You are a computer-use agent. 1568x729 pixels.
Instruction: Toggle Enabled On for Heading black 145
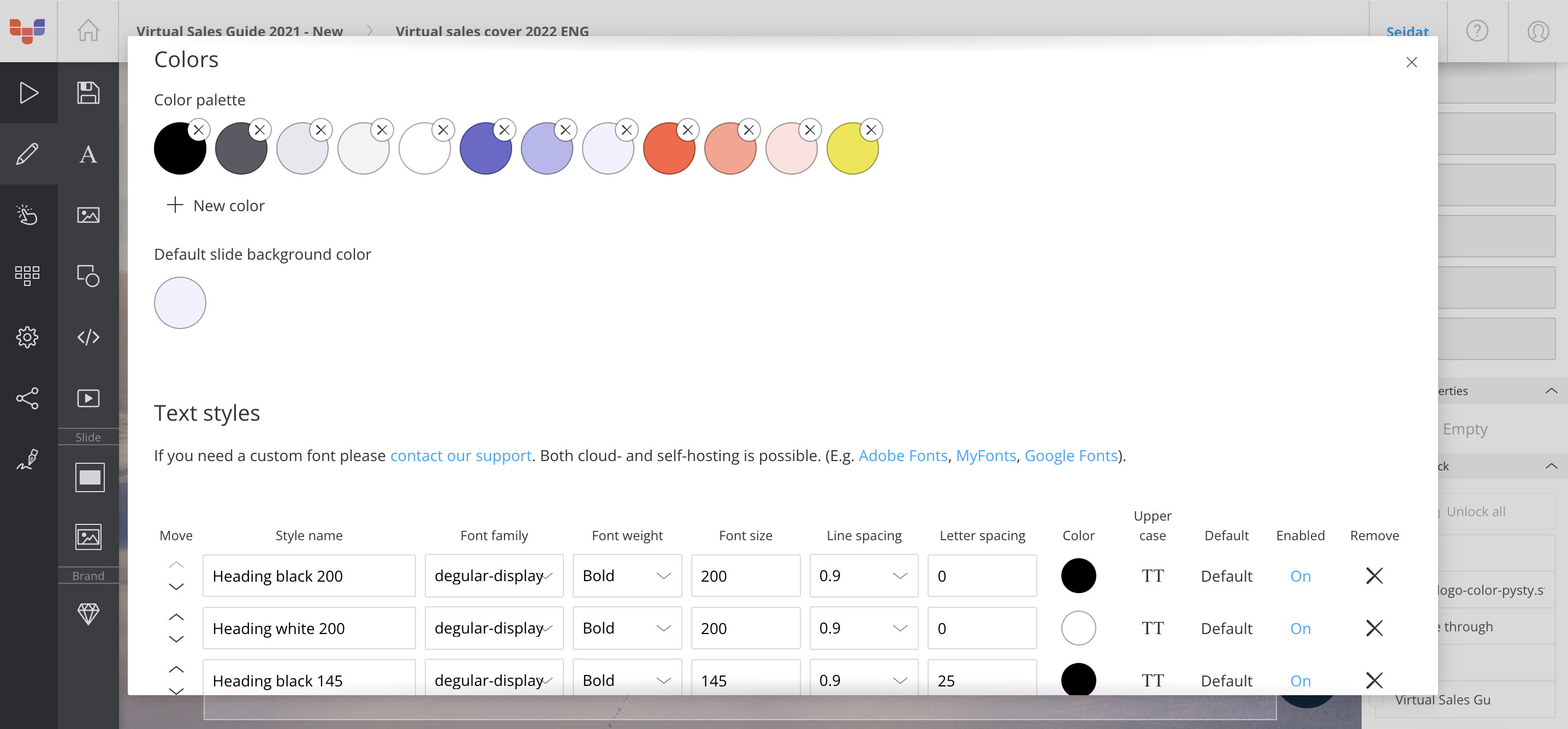[1301, 680]
